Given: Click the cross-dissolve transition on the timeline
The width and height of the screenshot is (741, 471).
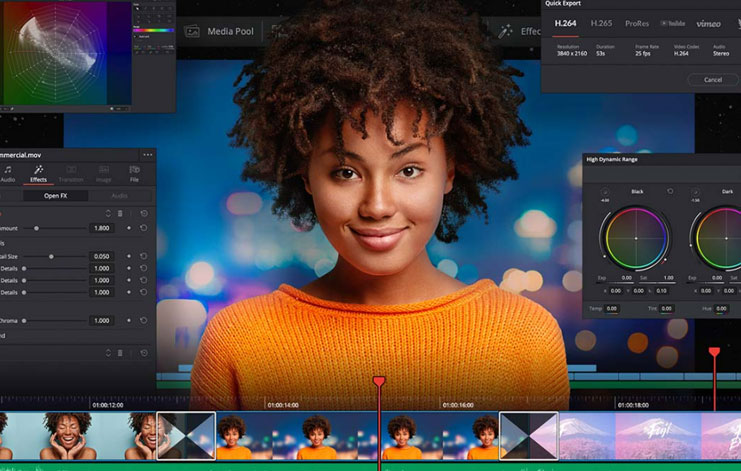Looking at the screenshot, I should point(186,436).
